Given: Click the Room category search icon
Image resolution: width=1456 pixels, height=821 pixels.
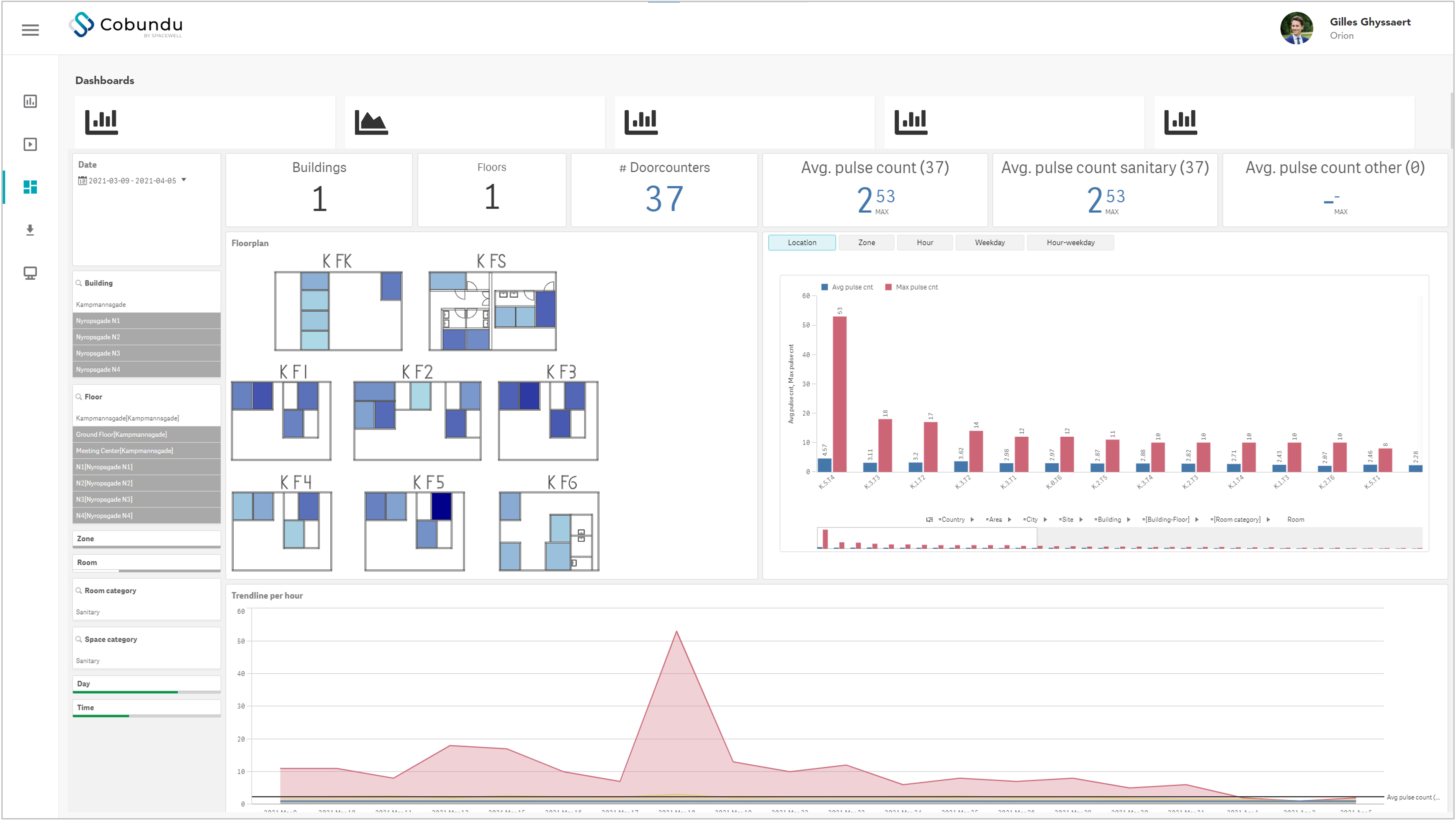Looking at the screenshot, I should (79, 591).
